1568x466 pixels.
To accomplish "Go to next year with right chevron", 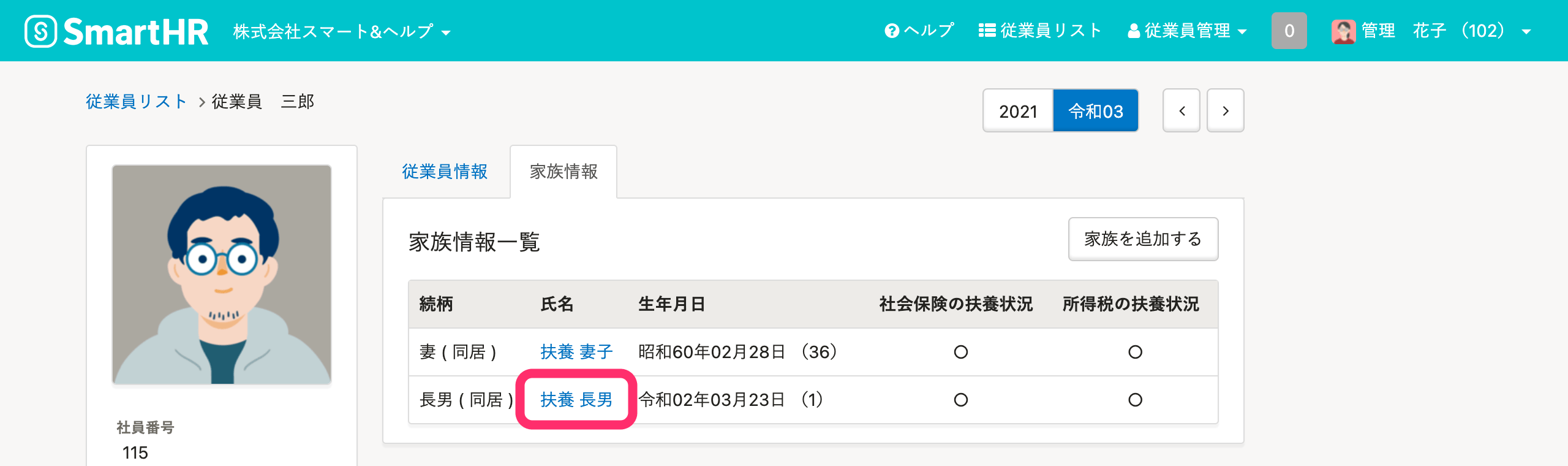I will tap(1226, 111).
